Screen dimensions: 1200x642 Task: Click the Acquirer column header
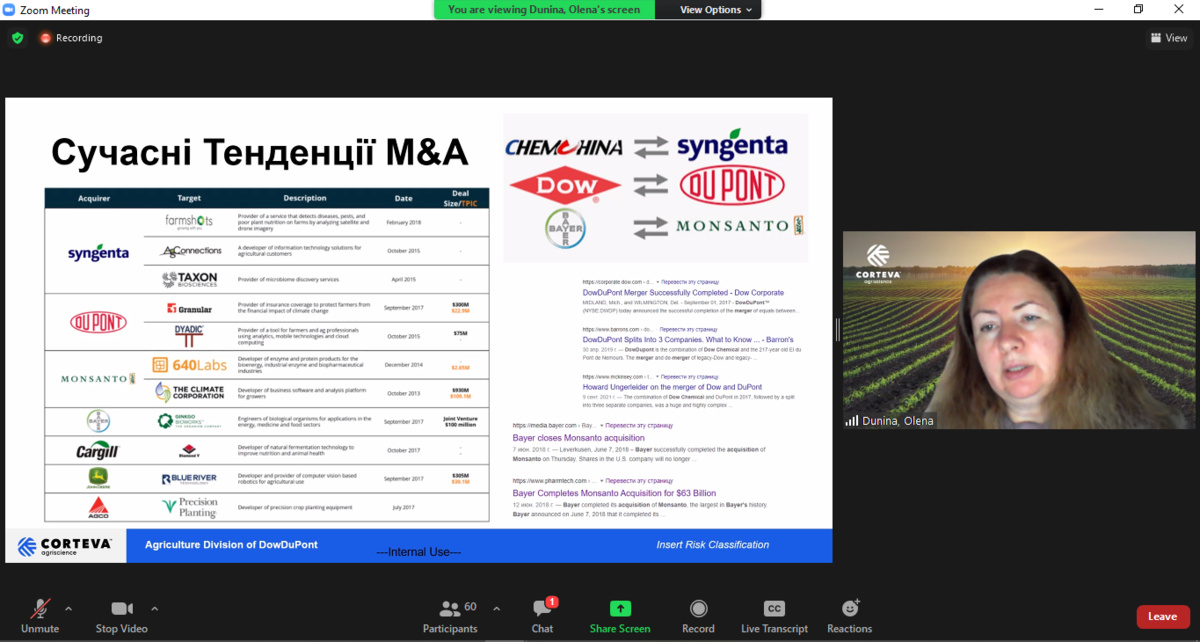click(x=93, y=198)
